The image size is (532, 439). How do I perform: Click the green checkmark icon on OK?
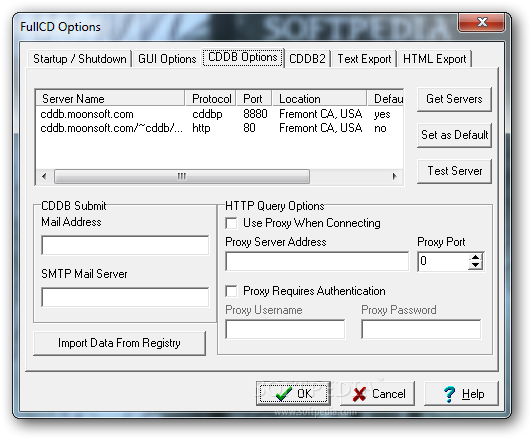point(284,394)
